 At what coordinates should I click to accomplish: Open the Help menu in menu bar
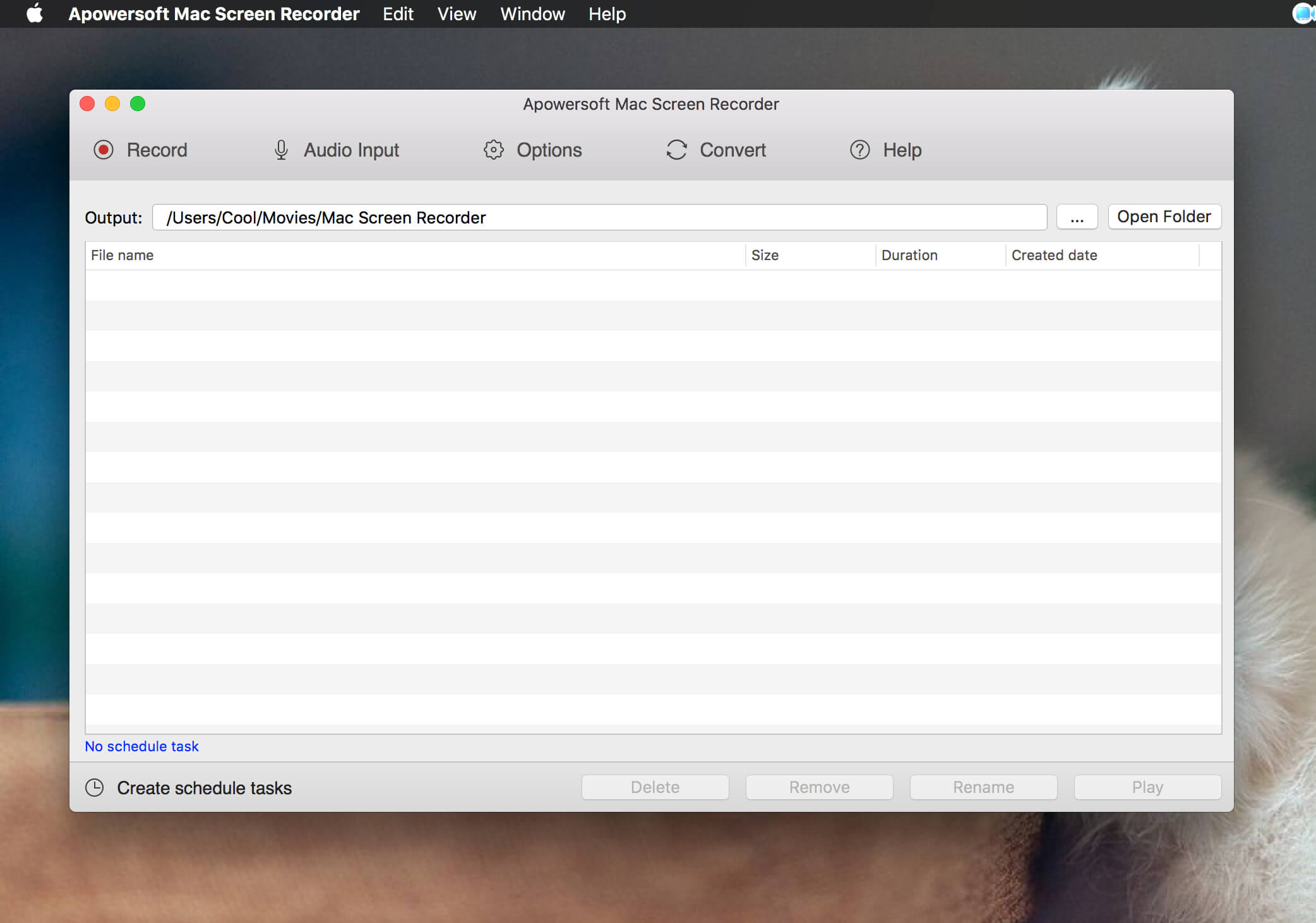[x=607, y=13]
